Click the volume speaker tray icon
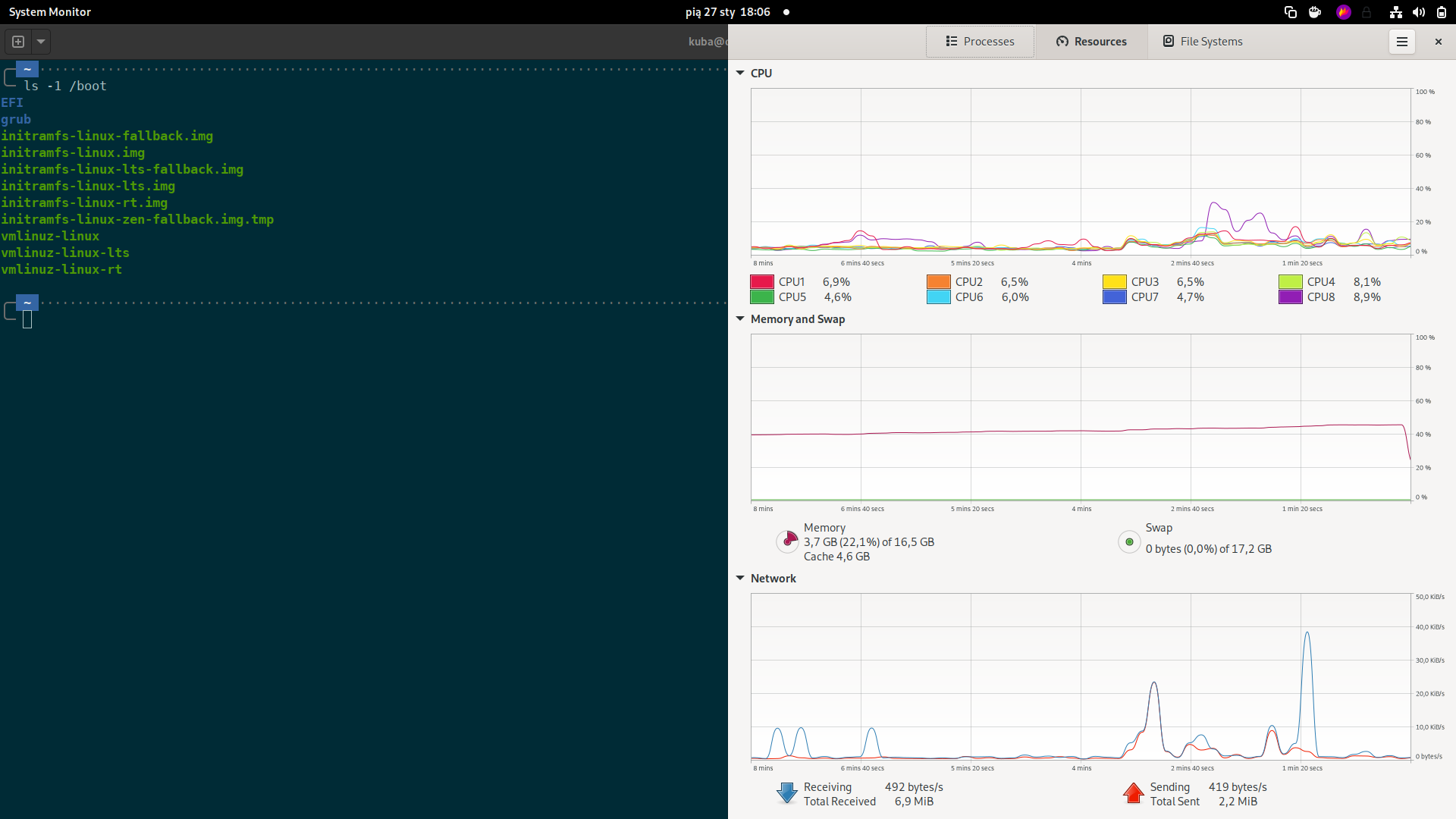Viewport: 1456px width, 819px height. [x=1419, y=11]
